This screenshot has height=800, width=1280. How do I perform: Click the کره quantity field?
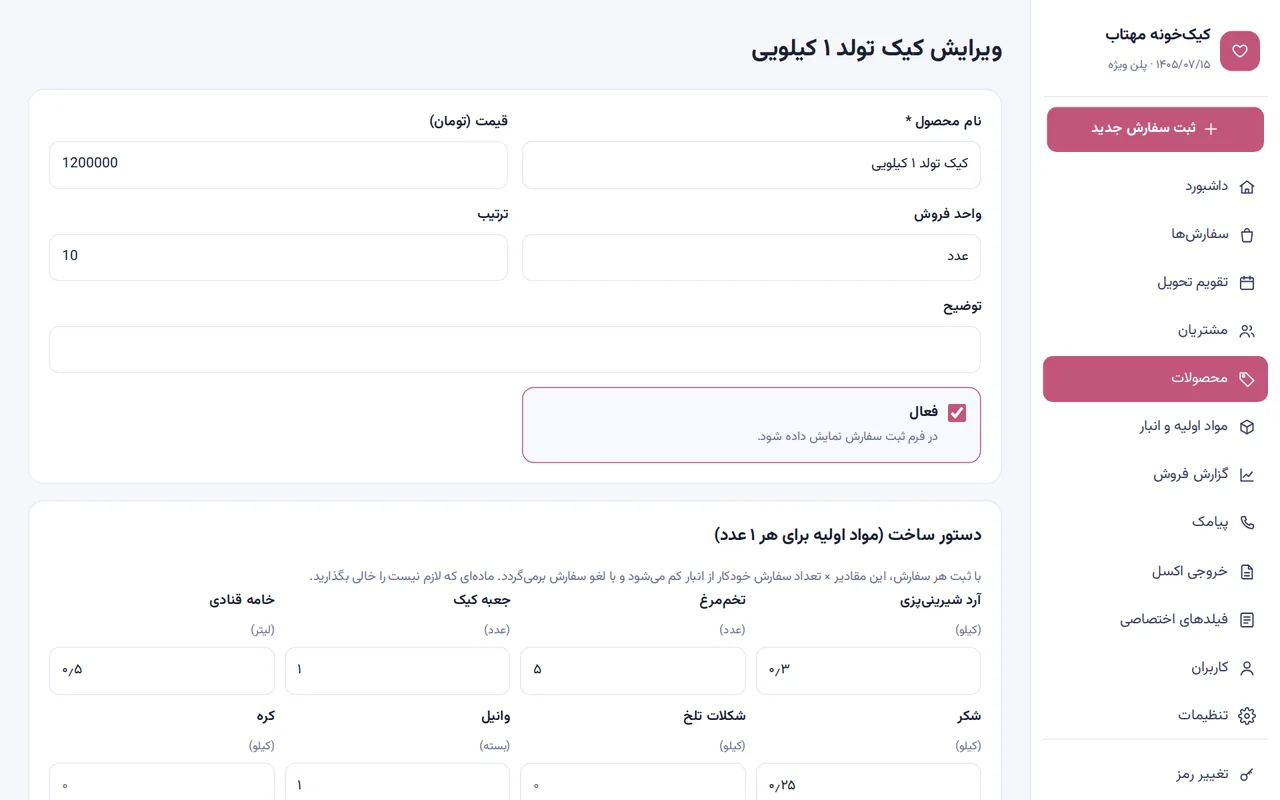pos(162,782)
